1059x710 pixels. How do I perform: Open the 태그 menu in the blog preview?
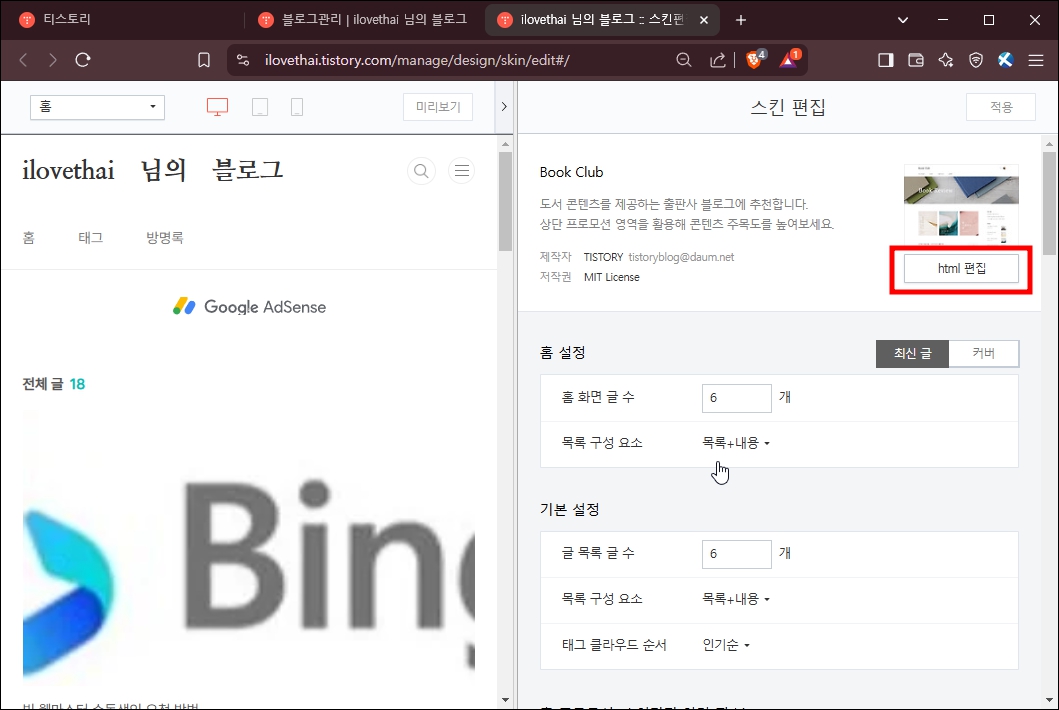(x=90, y=237)
